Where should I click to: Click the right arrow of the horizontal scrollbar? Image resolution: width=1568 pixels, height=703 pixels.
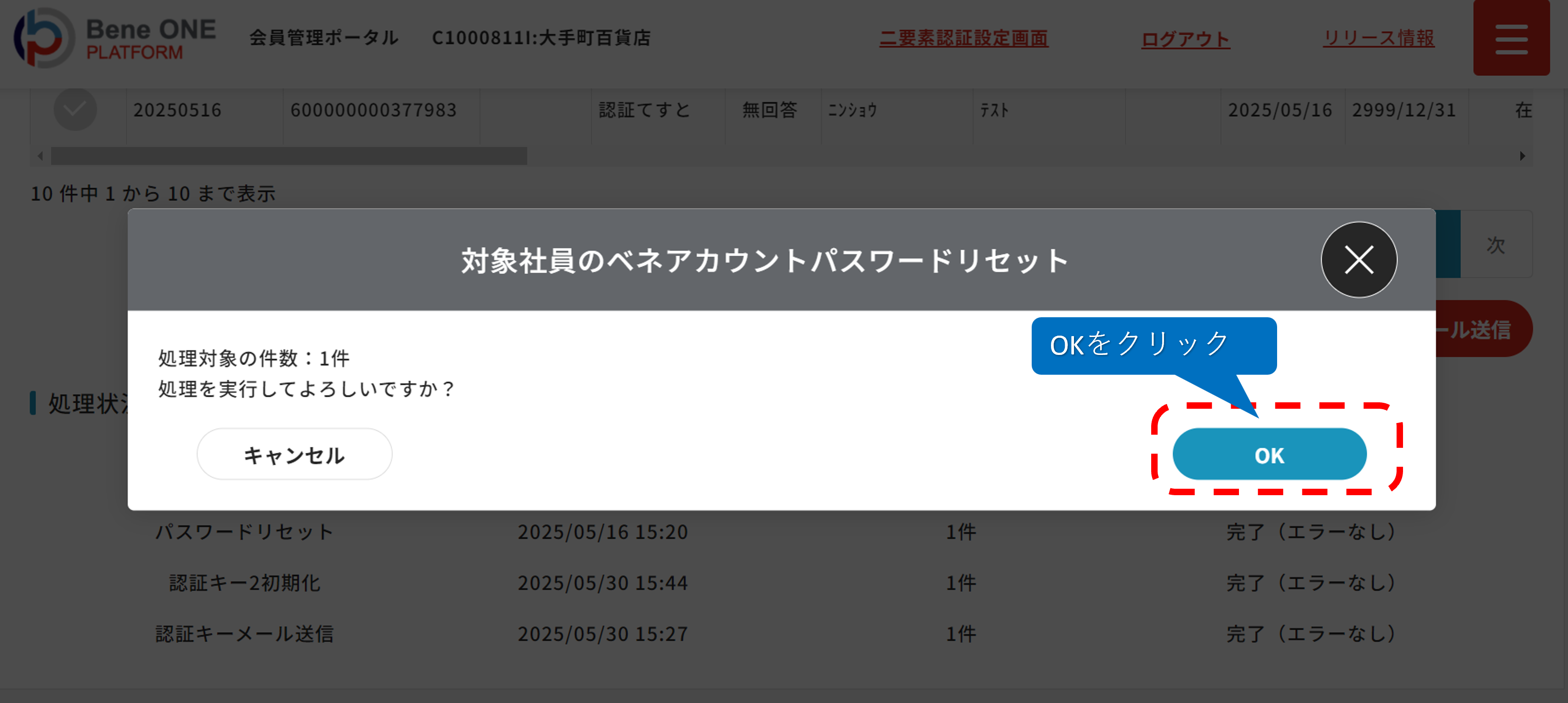pos(1522,156)
